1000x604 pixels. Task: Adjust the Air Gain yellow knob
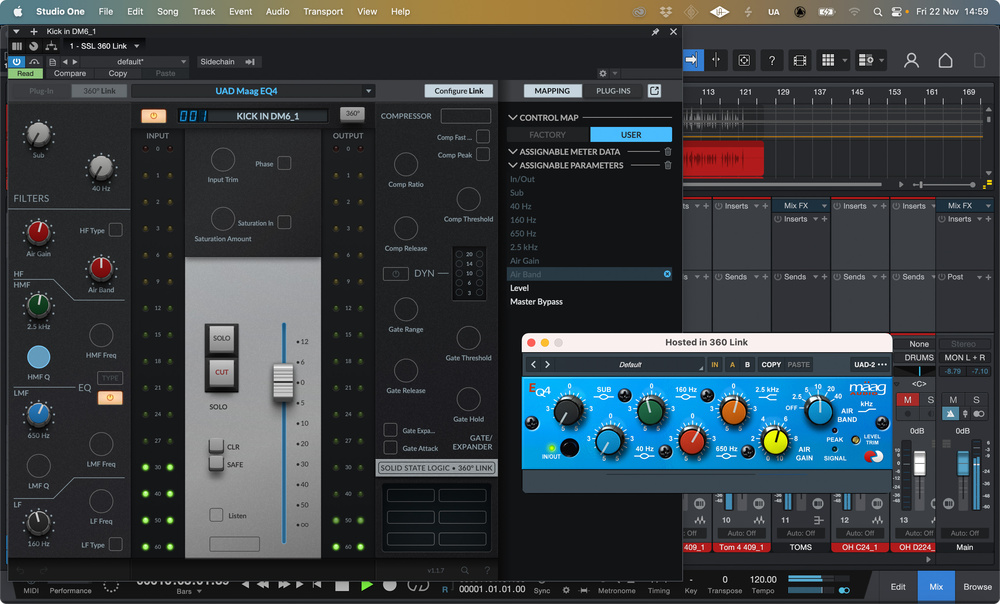(x=775, y=438)
